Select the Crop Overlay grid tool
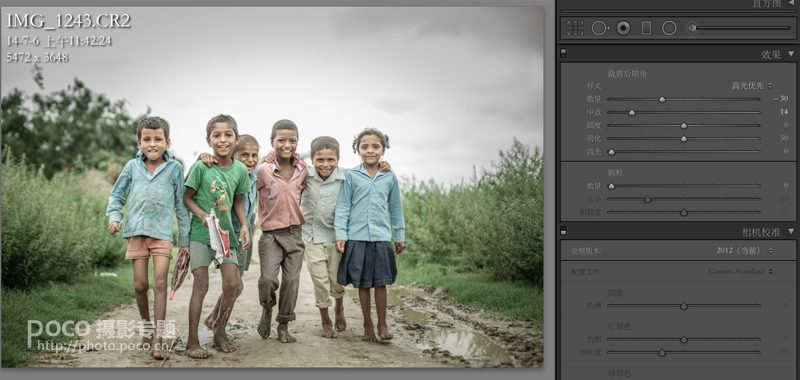Image resolution: width=800 pixels, height=380 pixels. (x=575, y=28)
